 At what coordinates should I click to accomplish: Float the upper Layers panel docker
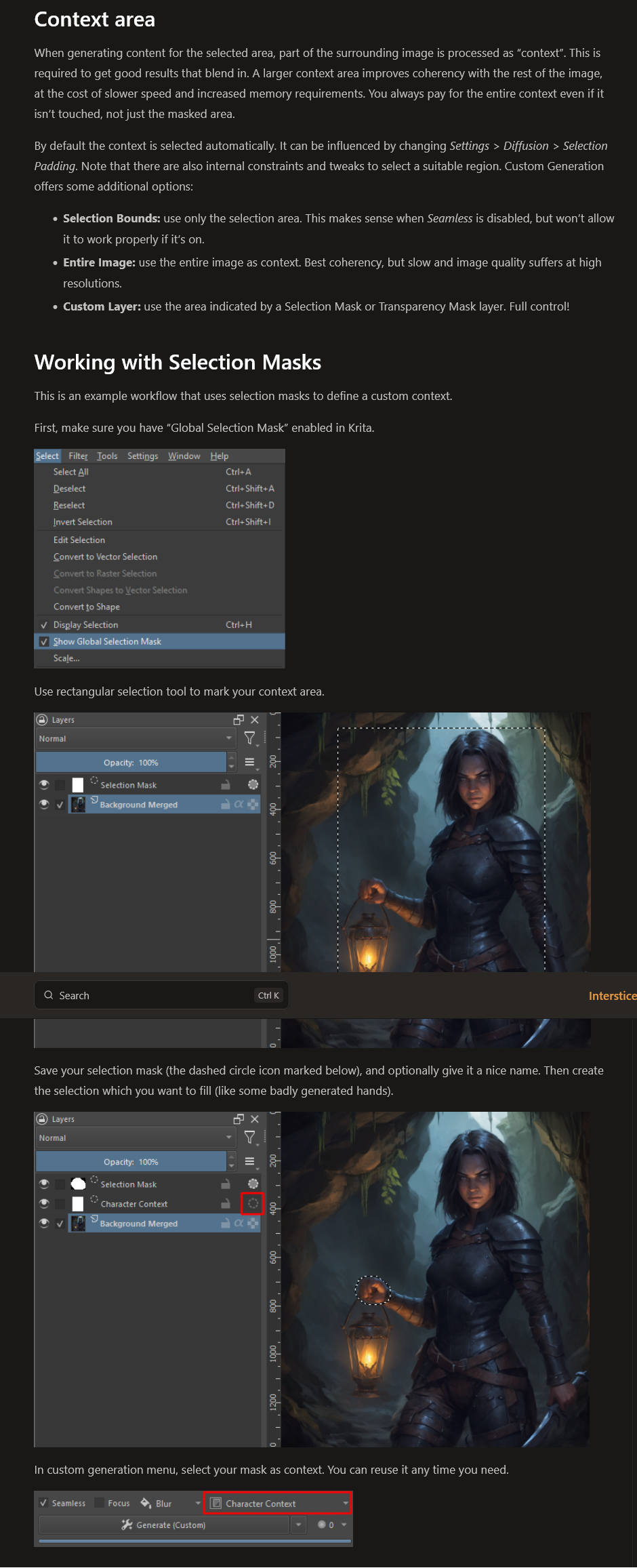coord(239,720)
